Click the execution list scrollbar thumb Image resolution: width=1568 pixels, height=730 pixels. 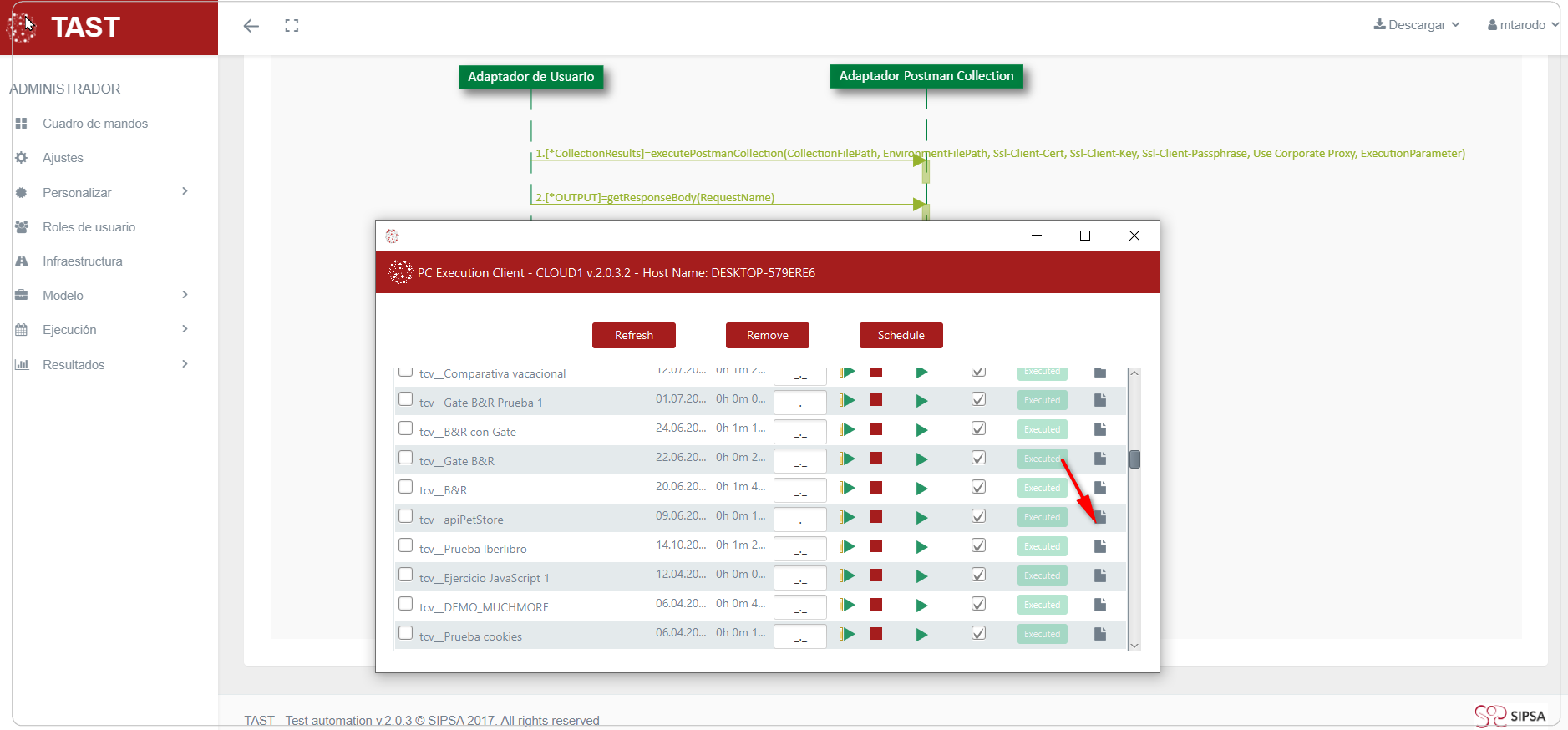pyautogui.click(x=1134, y=459)
